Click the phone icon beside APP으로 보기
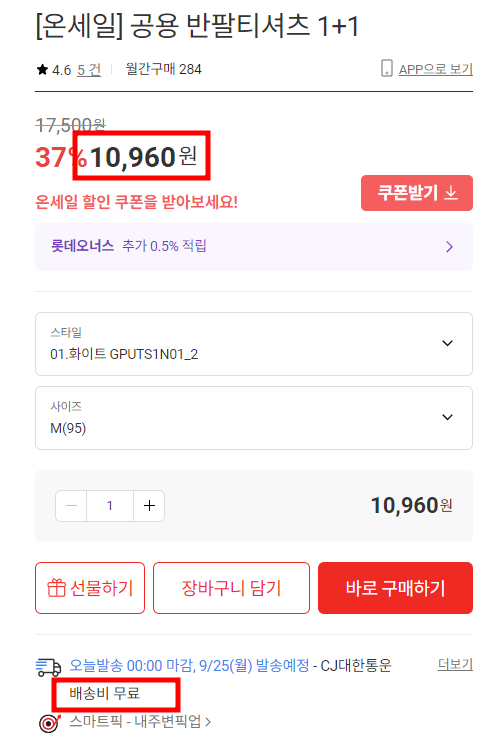The width and height of the screenshot is (498, 752). 386,69
